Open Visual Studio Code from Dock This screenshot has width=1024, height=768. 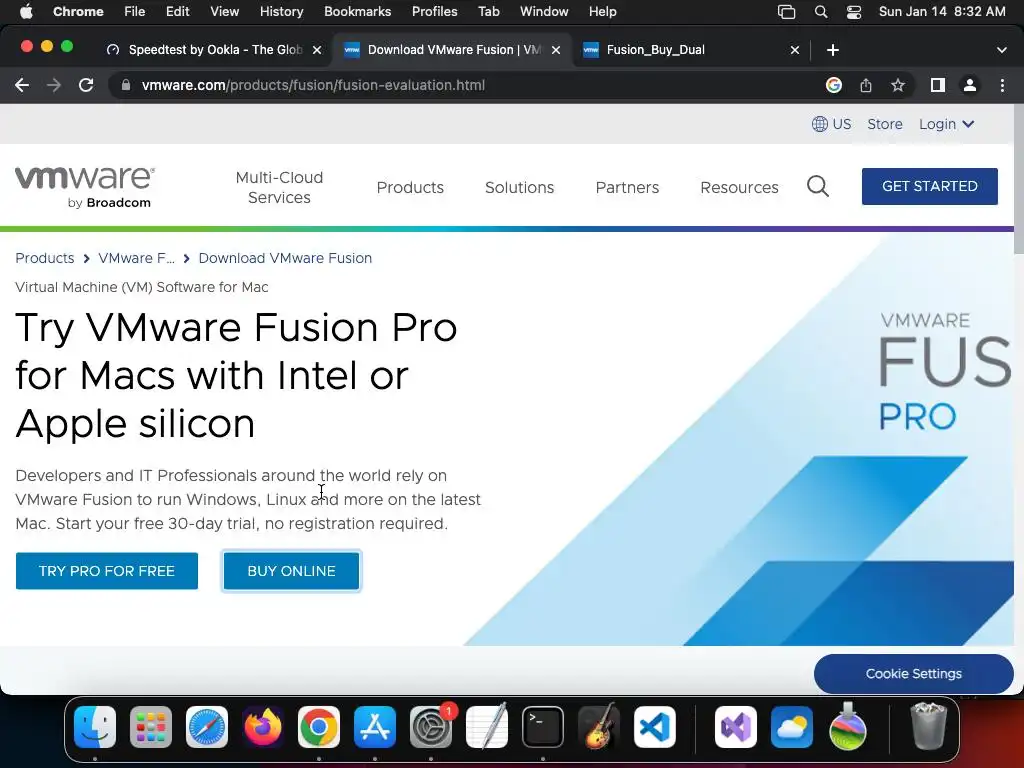654,727
